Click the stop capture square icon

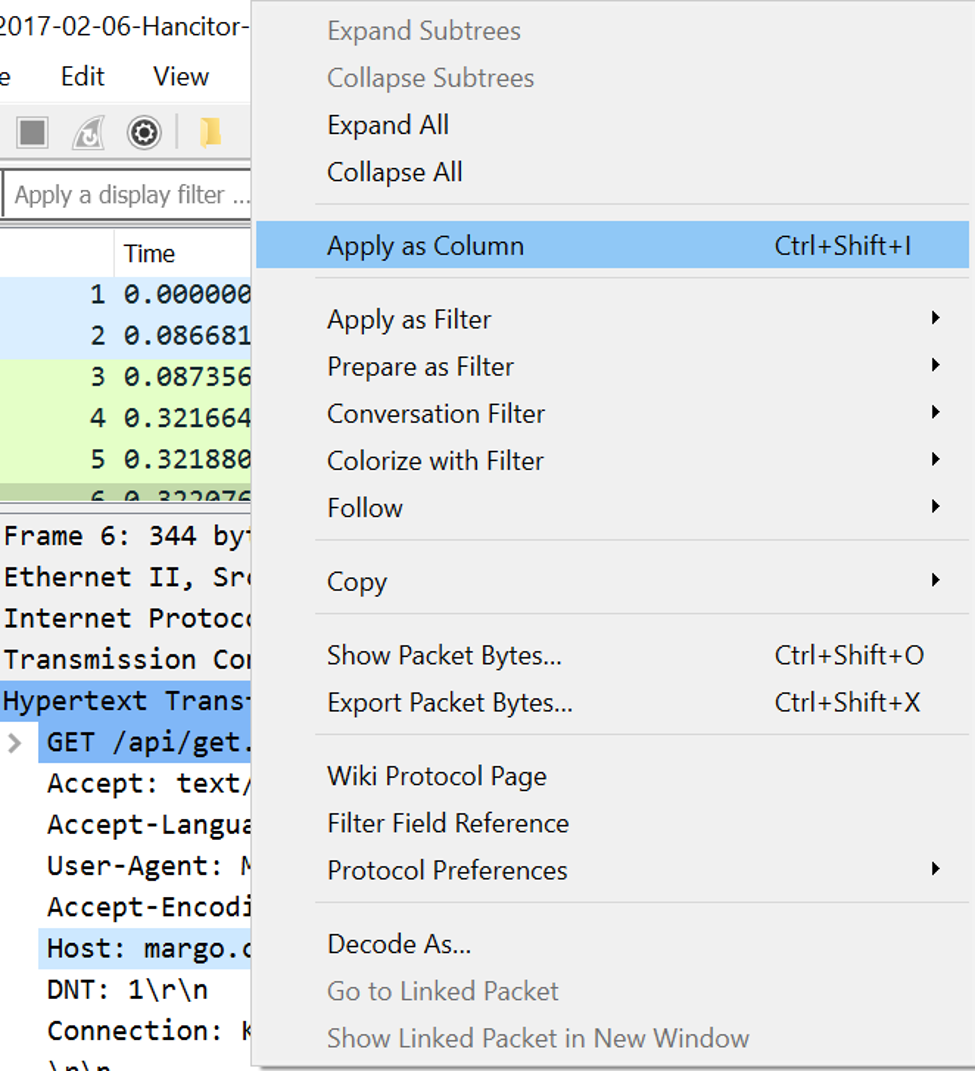[33, 132]
